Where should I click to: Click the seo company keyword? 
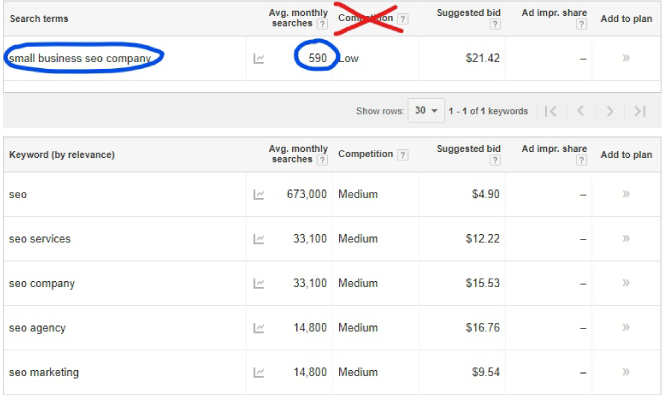[x=42, y=284]
